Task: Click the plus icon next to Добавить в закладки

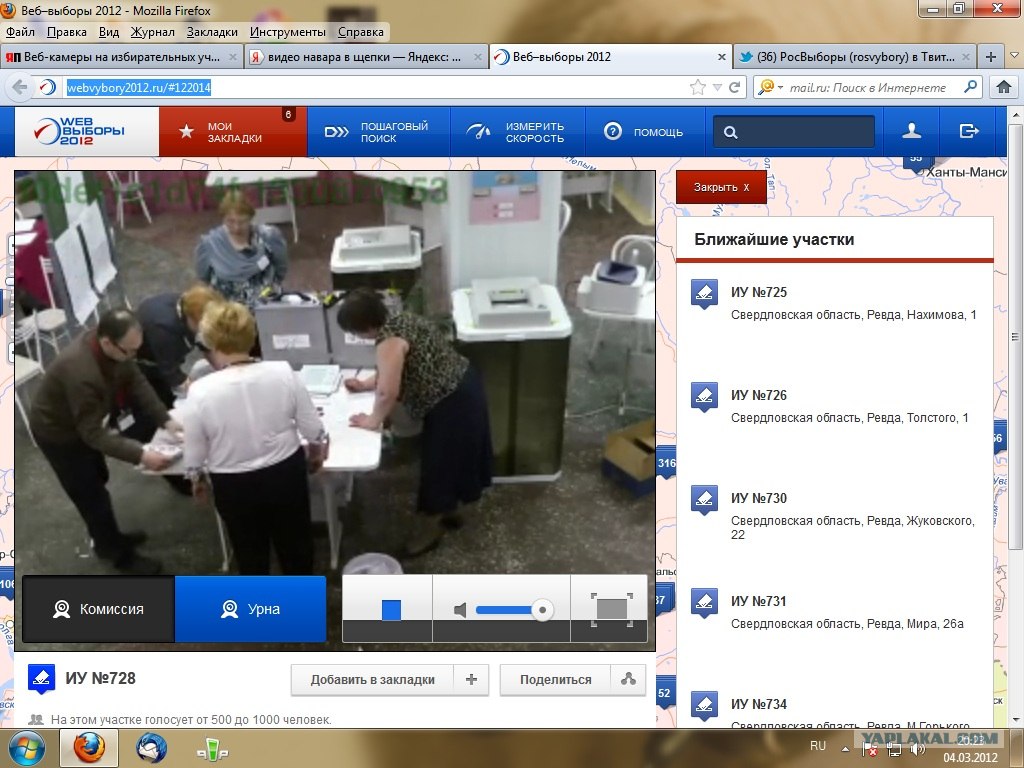Action: (471, 680)
